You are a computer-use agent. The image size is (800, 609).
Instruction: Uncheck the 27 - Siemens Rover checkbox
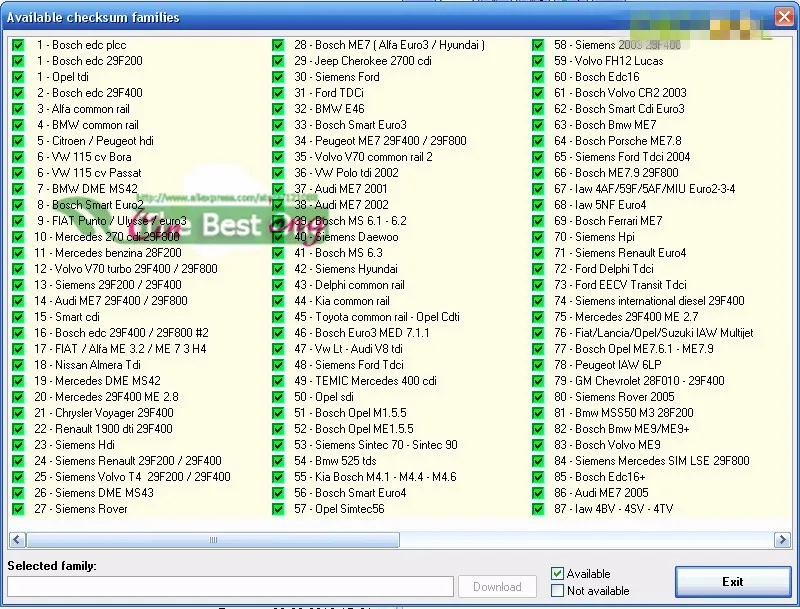(18, 509)
